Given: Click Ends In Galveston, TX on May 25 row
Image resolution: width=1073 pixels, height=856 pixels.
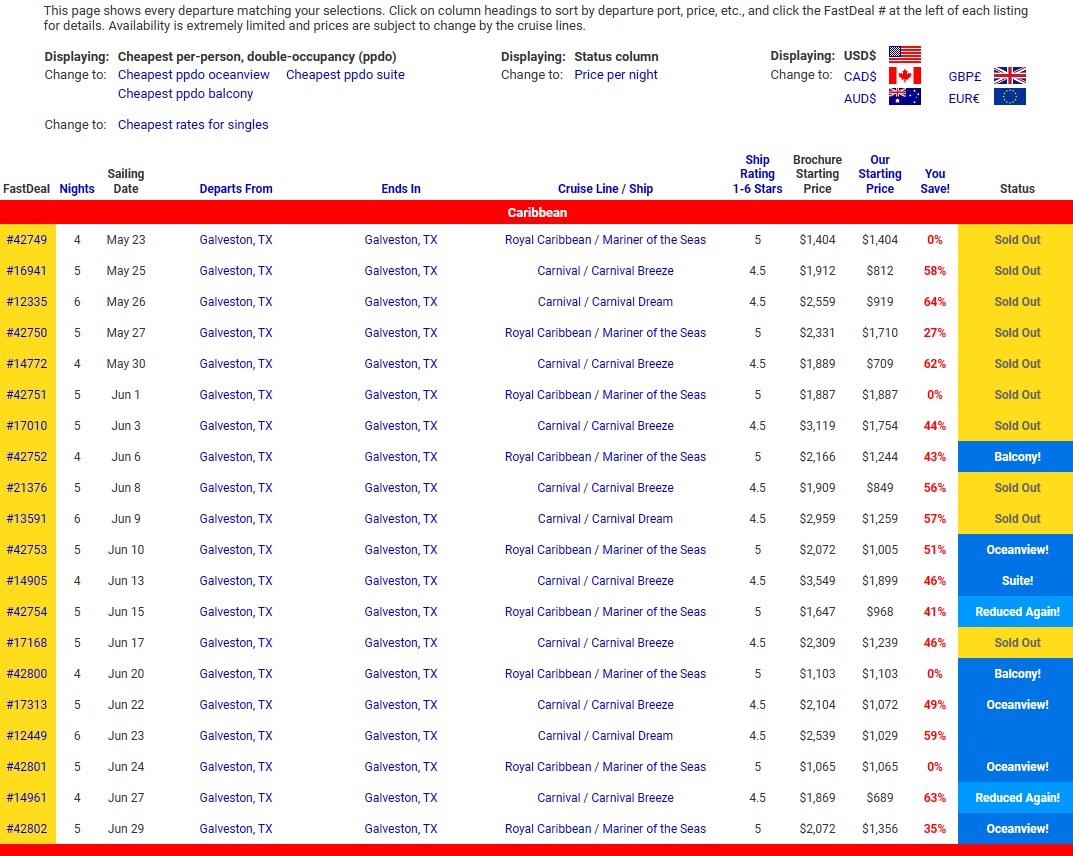Looking at the screenshot, I should point(401,271).
